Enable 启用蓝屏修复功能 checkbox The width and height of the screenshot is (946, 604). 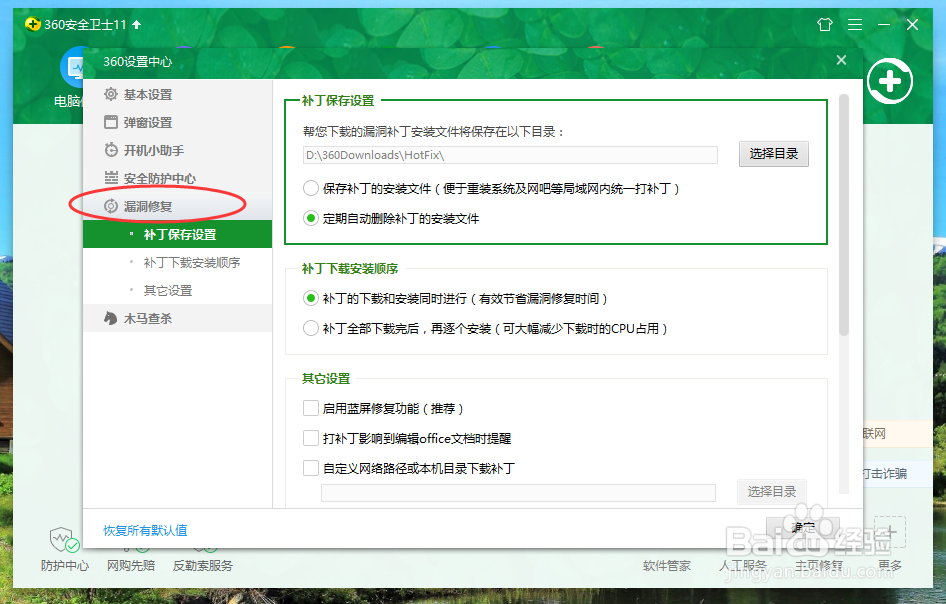point(311,408)
